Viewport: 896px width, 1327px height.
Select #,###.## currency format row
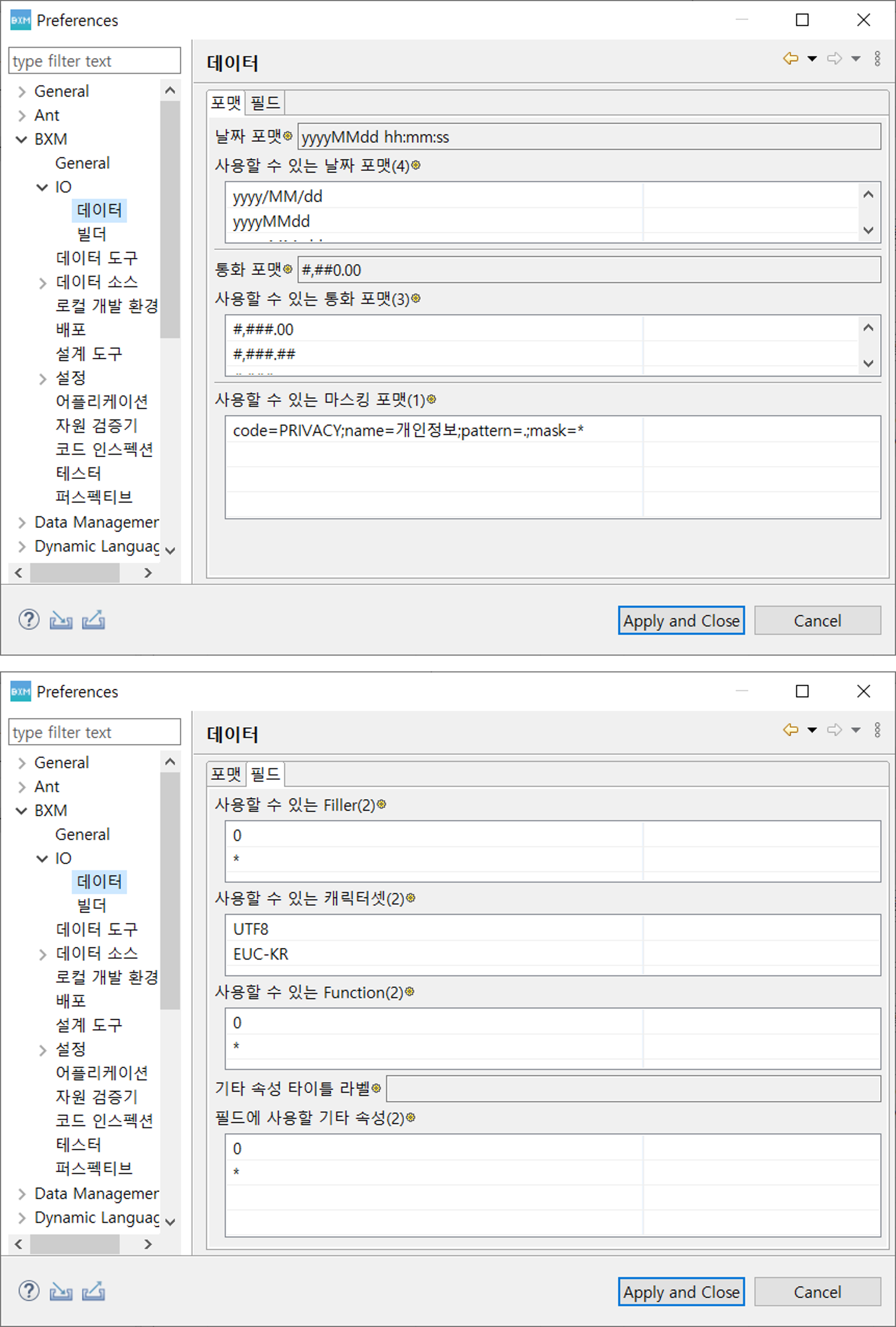click(x=542, y=354)
